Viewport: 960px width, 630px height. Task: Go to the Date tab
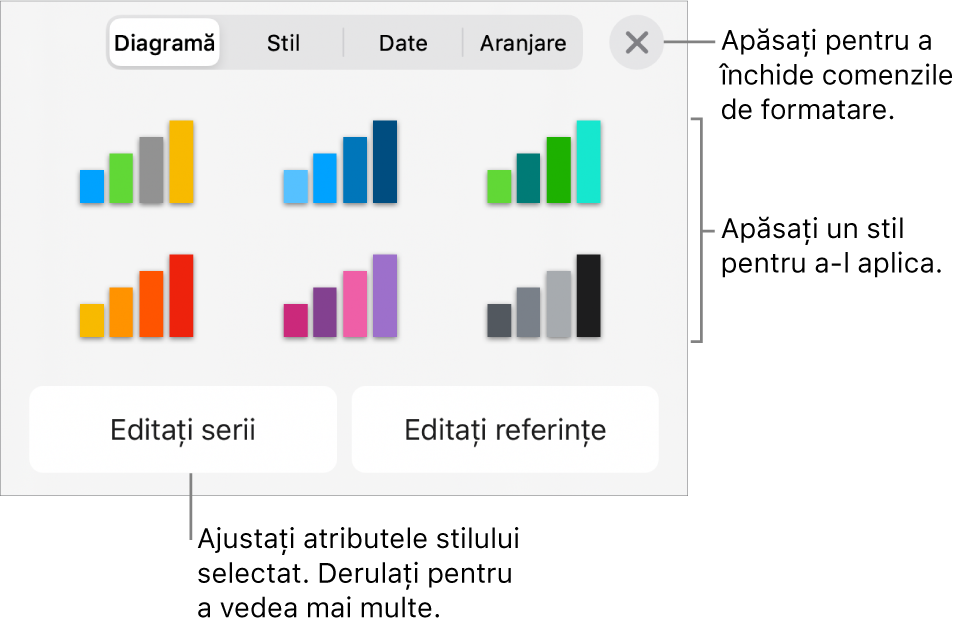[403, 43]
